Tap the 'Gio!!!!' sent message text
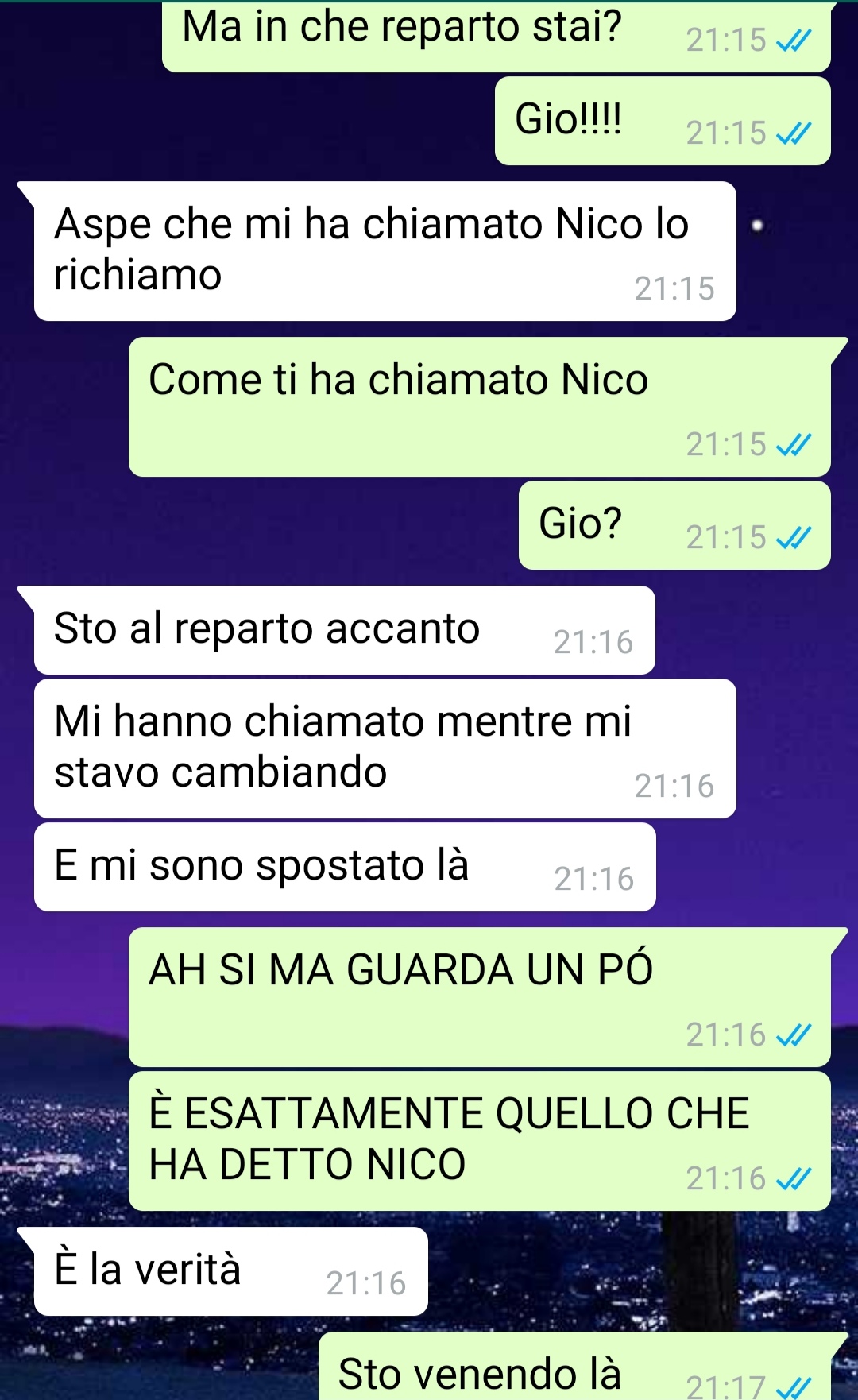The image size is (858, 1400). pyautogui.click(x=568, y=119)
